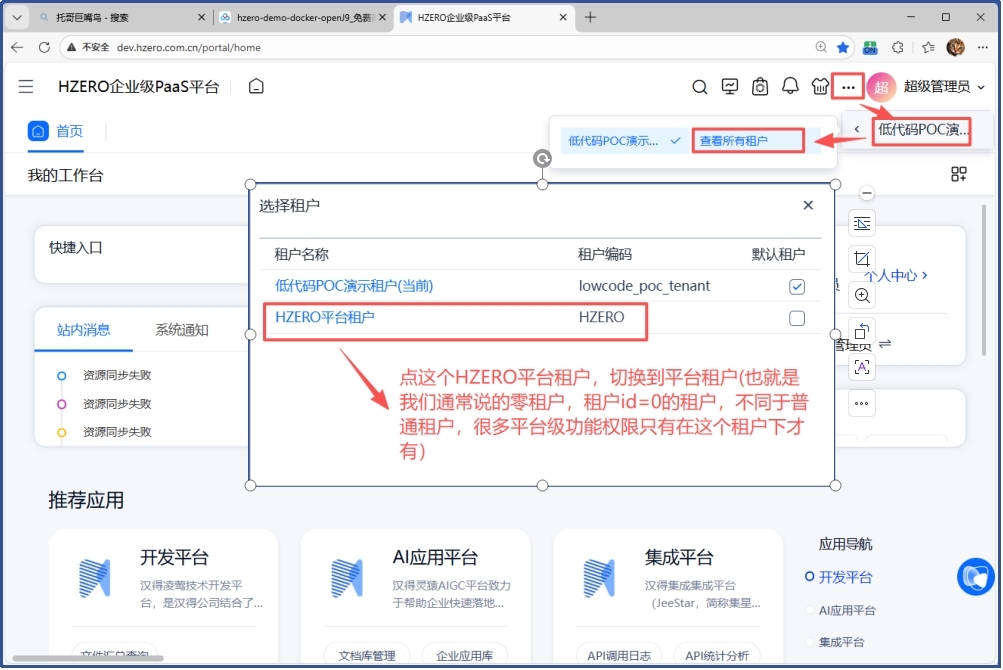
Task: Close the 选择租户 dialog
Action: pos(808,205)
